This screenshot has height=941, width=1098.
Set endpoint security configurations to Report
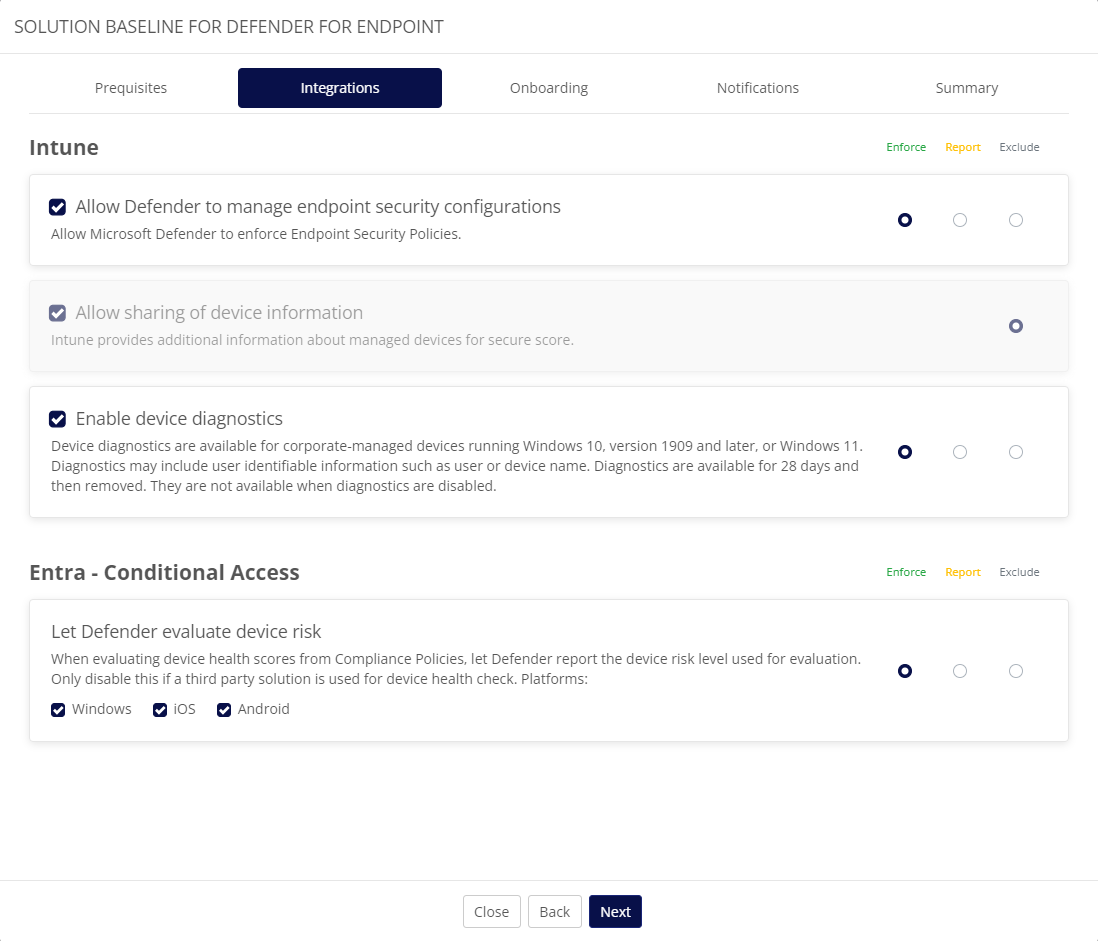pos(960,220)
